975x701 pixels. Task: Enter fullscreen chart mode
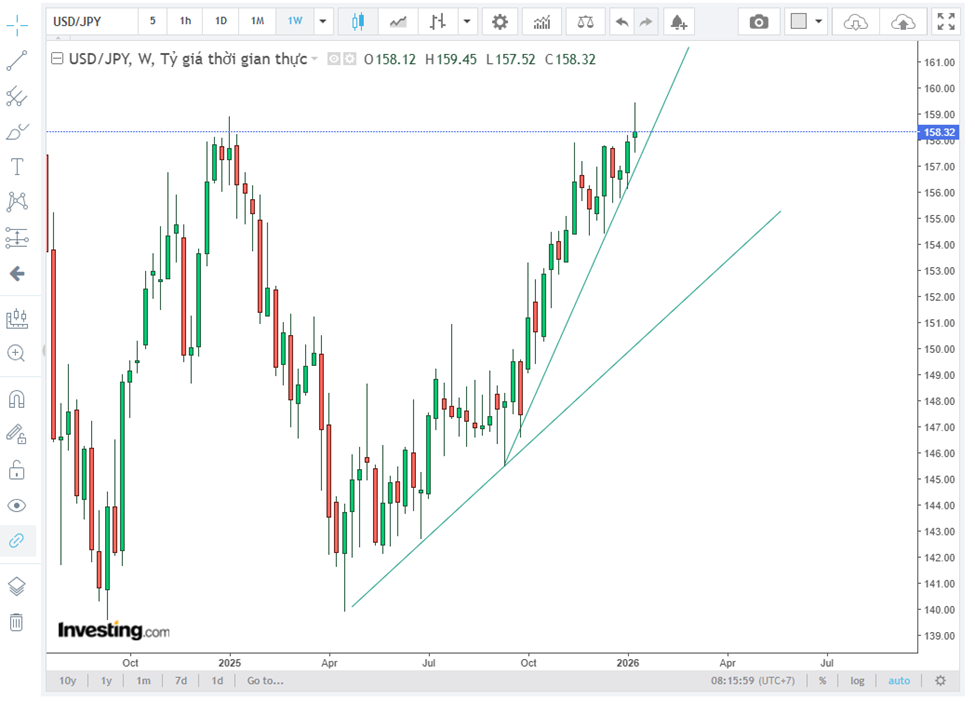click(x=946, y=22)
